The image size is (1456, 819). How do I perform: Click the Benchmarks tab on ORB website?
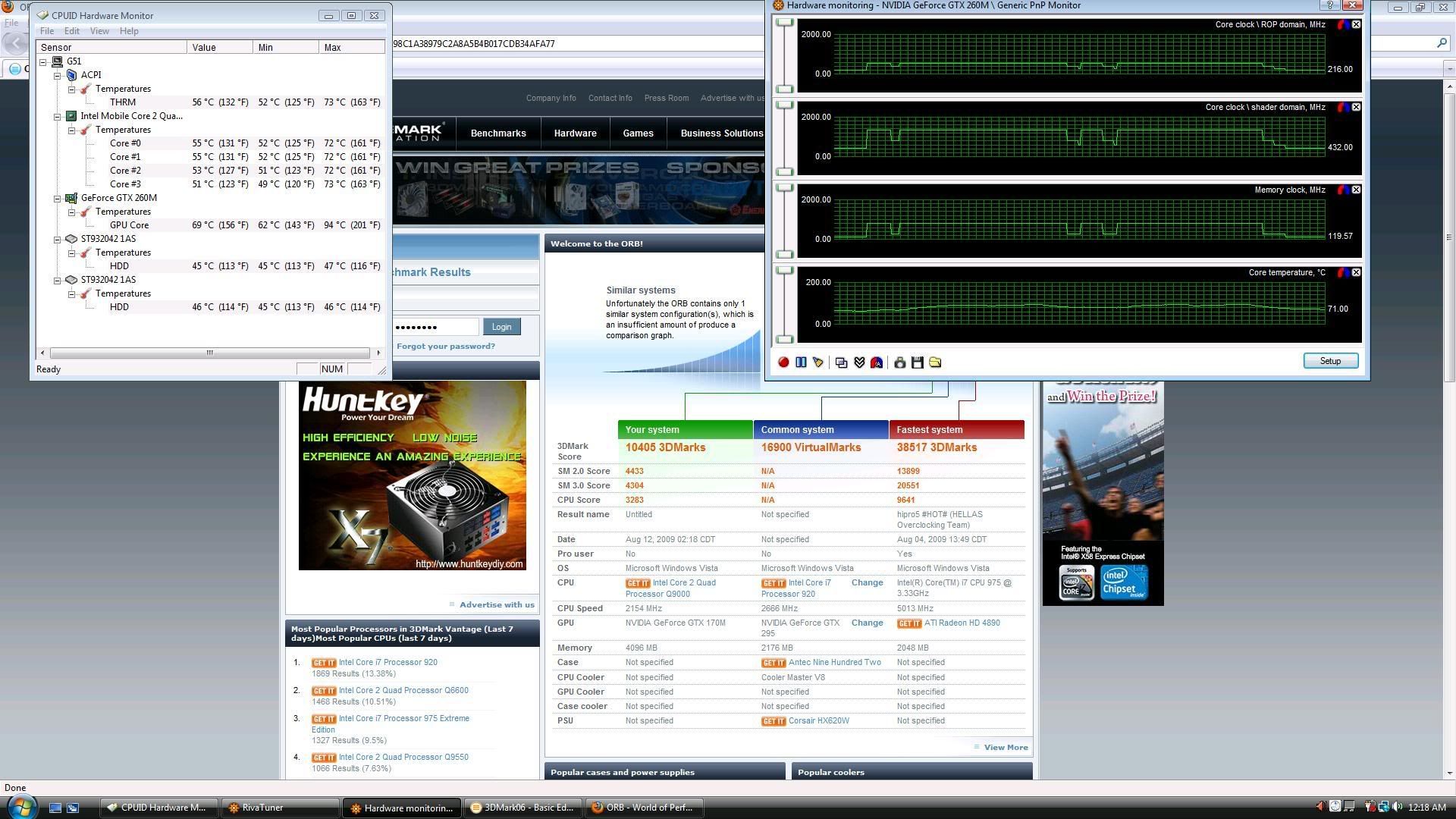(x=498, y=133)
